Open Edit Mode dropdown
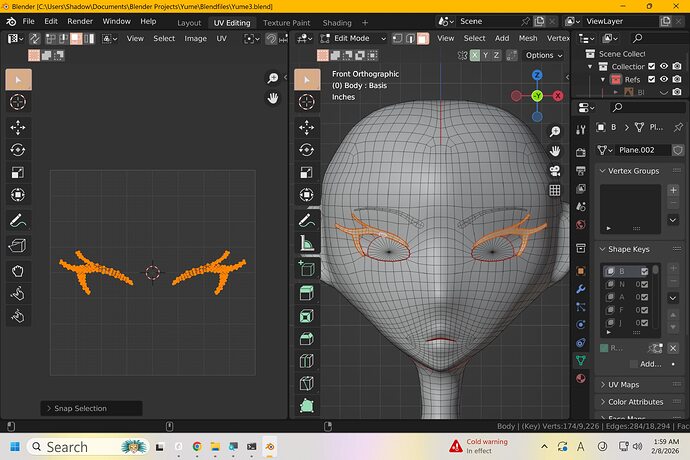 (353, 38)
